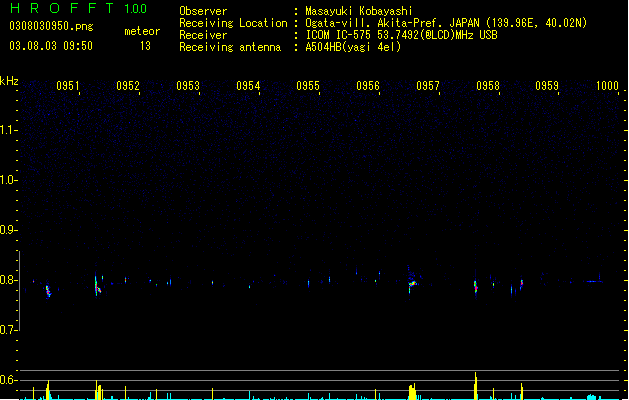Click the 1.0 kHz frequency label
629x400 pixels.
[8, 180]
